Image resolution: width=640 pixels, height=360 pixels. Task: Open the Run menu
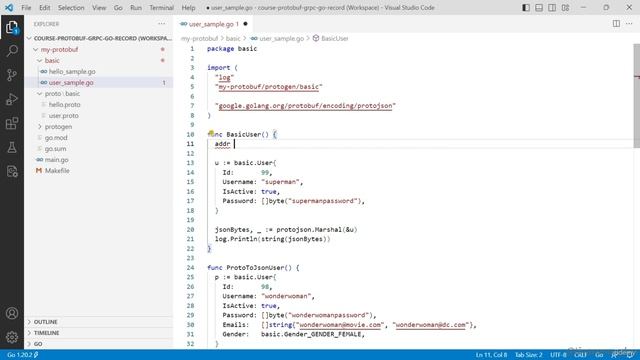tap(136, 8)
